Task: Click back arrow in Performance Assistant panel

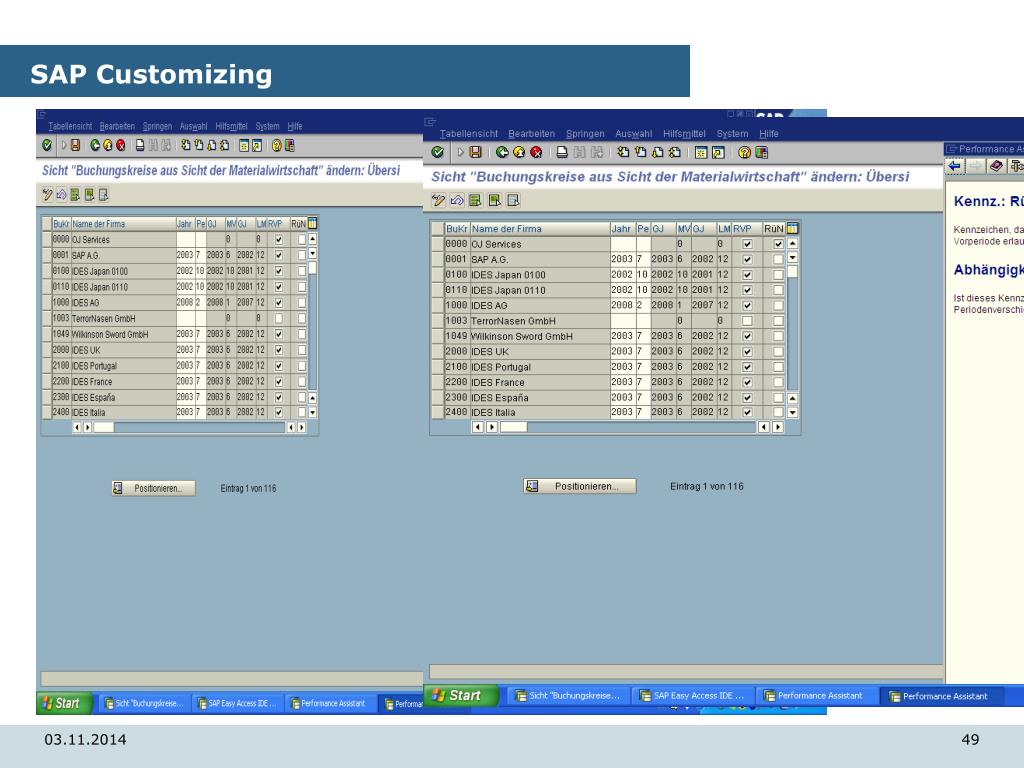Action: point(955,166)
